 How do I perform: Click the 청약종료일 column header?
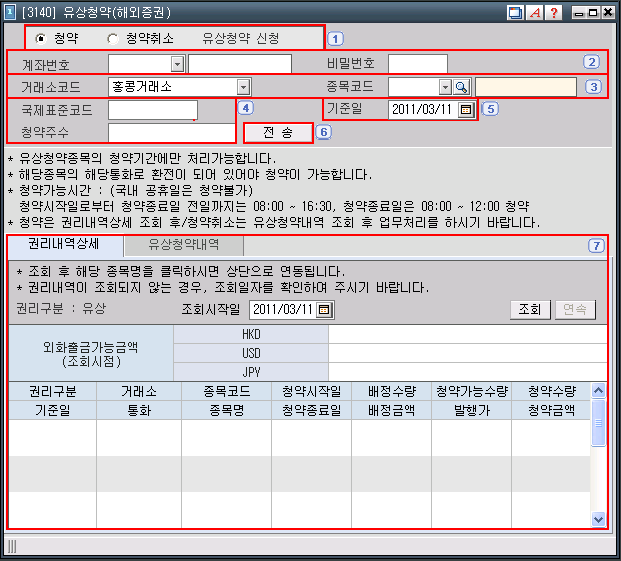311,410
